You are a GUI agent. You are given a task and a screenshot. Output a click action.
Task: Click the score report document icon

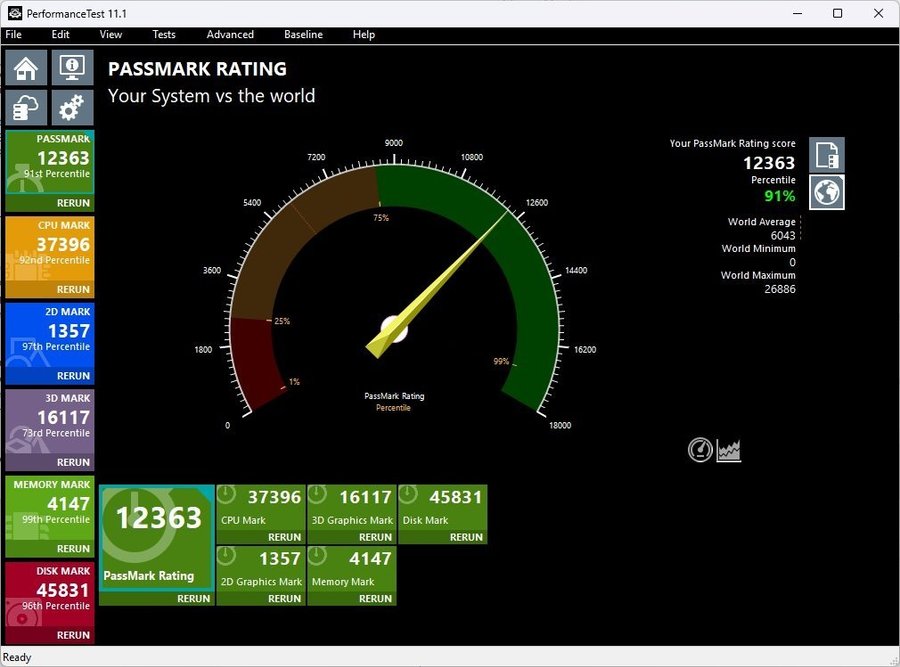click(x=826, y=155)
